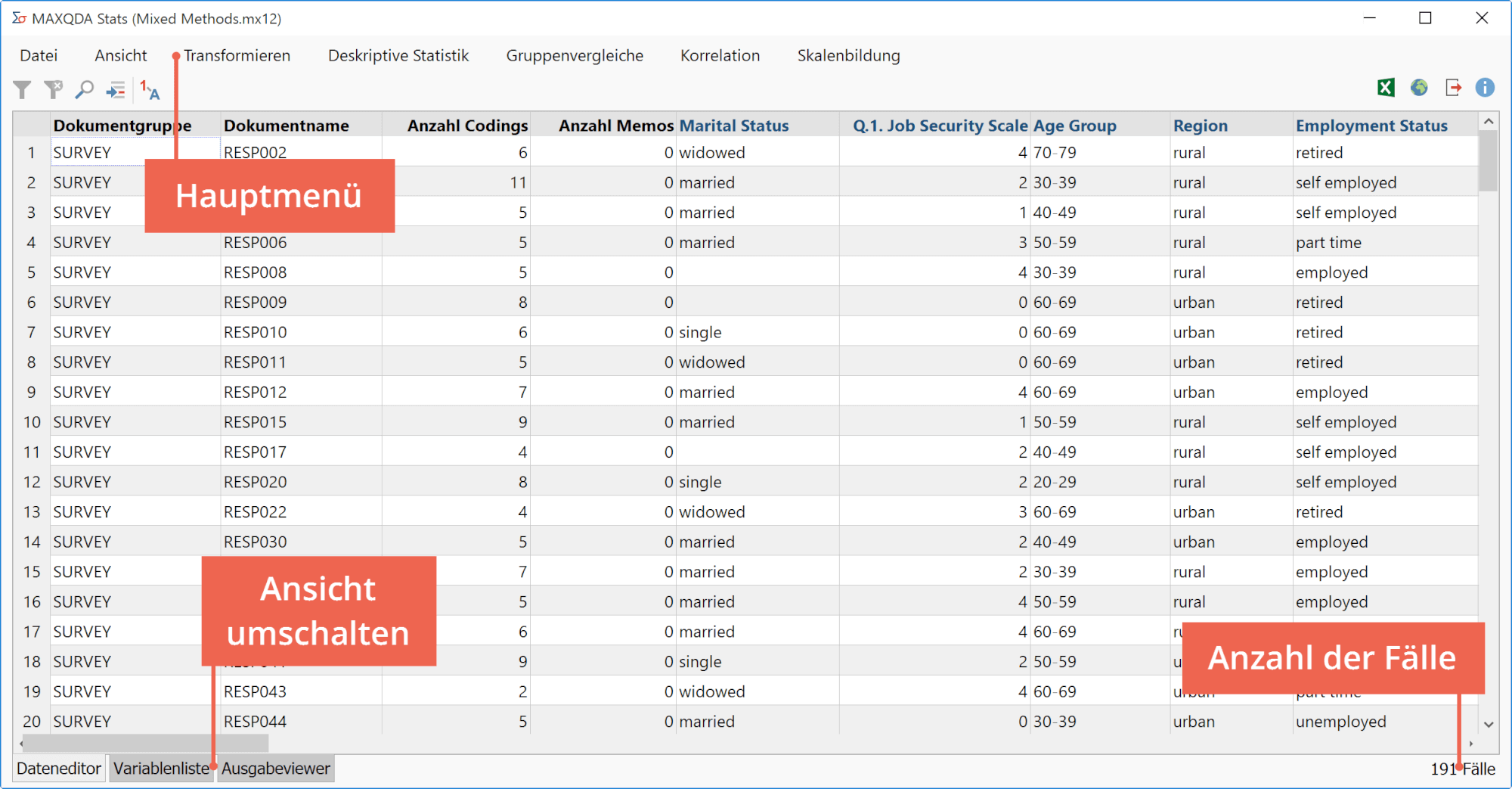The image size is (1512, 789).
Task: Open the Skalenbildung menu
Action: pyautogui.click(x=848, y=55)
